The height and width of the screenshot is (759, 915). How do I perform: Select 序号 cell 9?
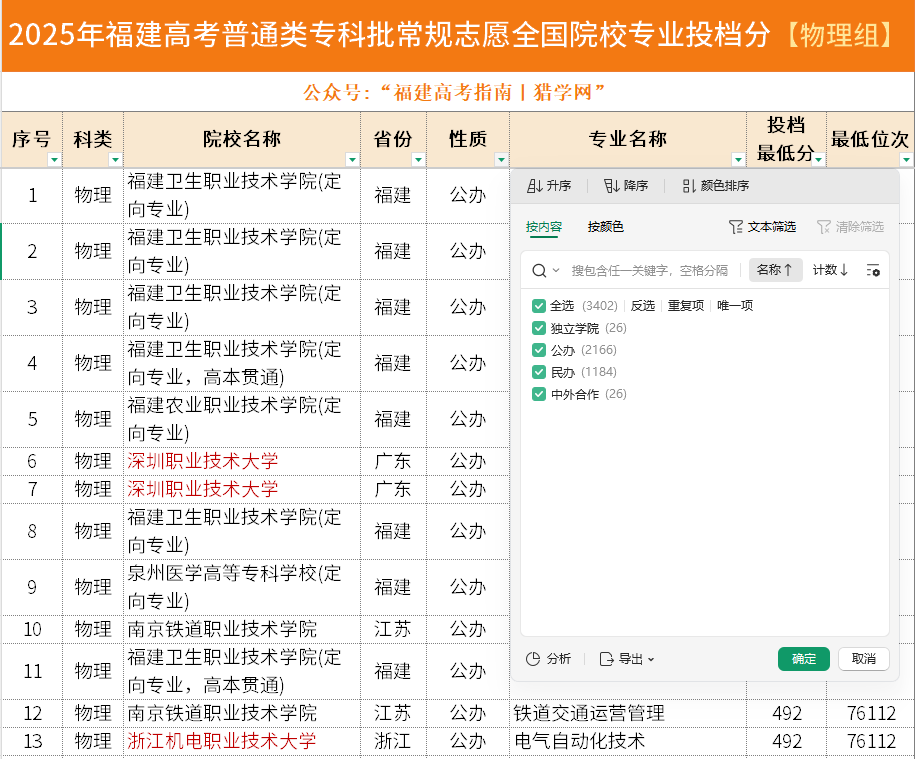click(x=32, y=587)
